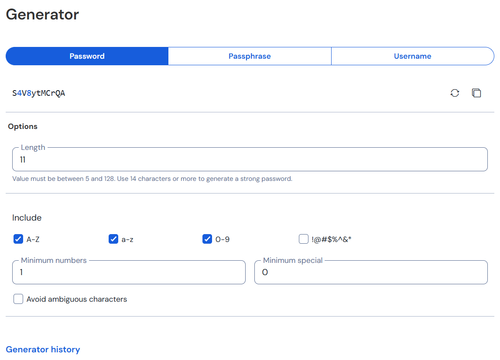The height and width of the screenshot is (360, 500).
Task: Click the Generator page title
Action: point(42,14)
